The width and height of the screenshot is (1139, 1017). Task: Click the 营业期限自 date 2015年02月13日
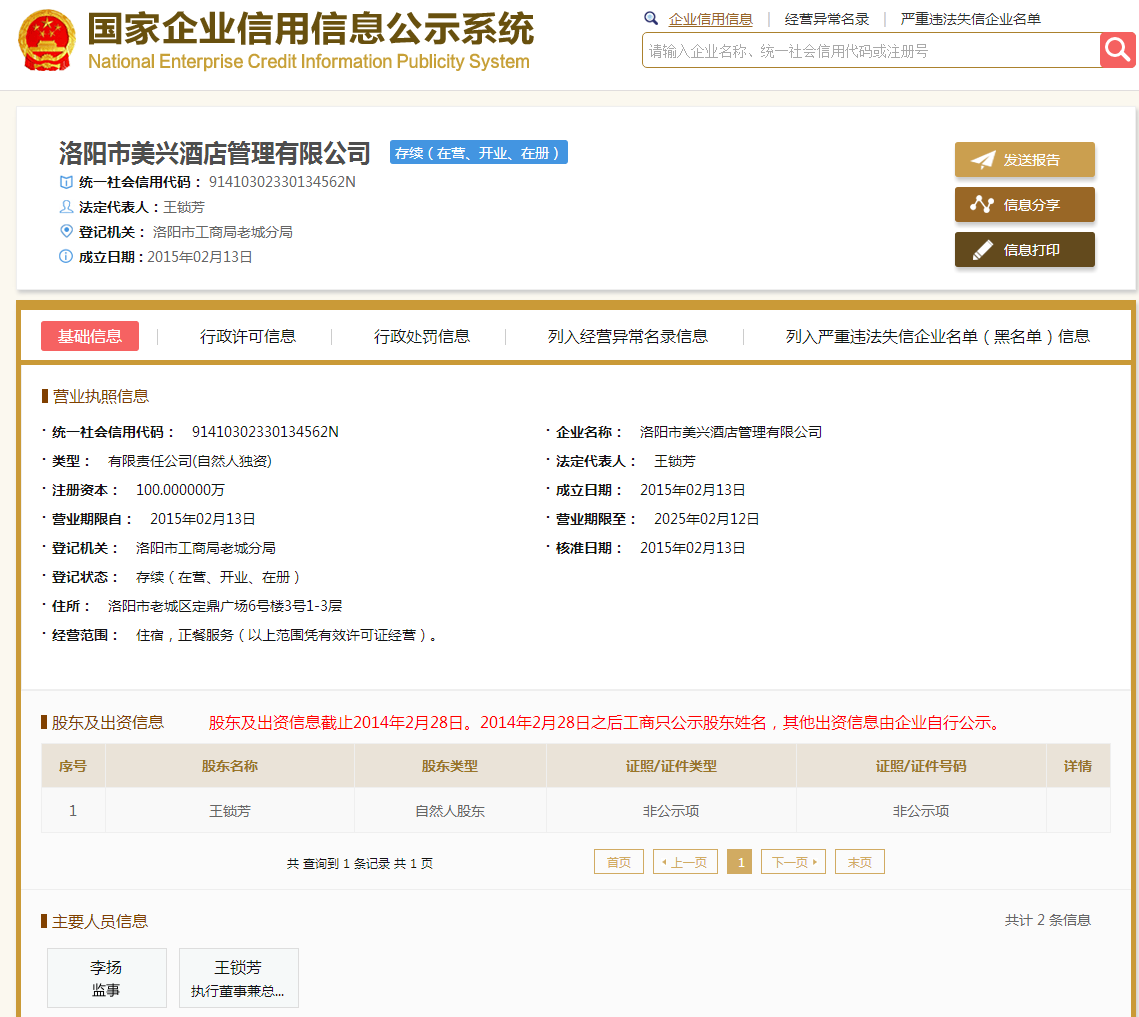tap(203, 519)
